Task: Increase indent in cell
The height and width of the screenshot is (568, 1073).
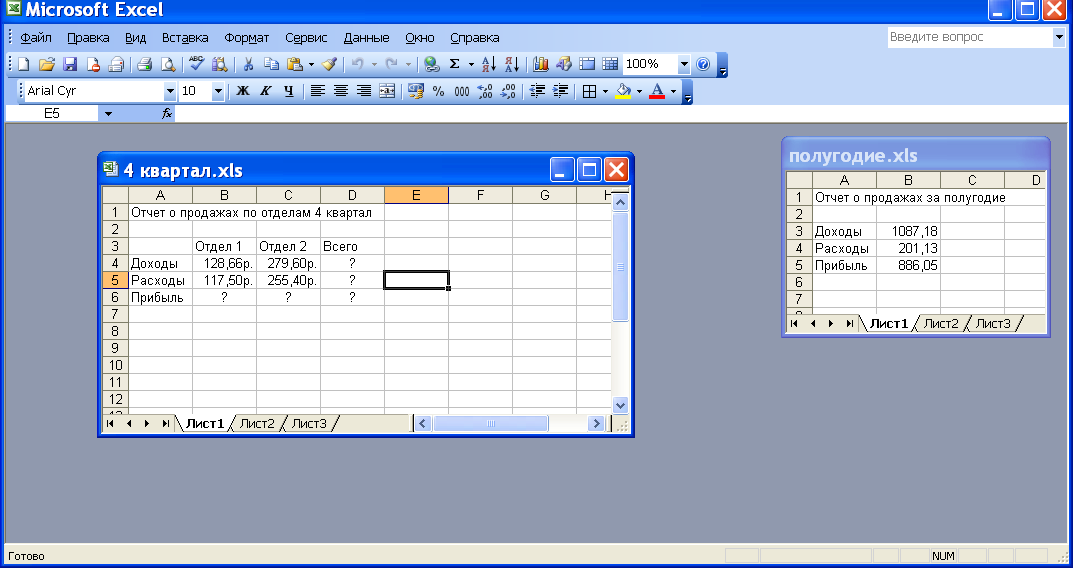Action: point(560,91)
